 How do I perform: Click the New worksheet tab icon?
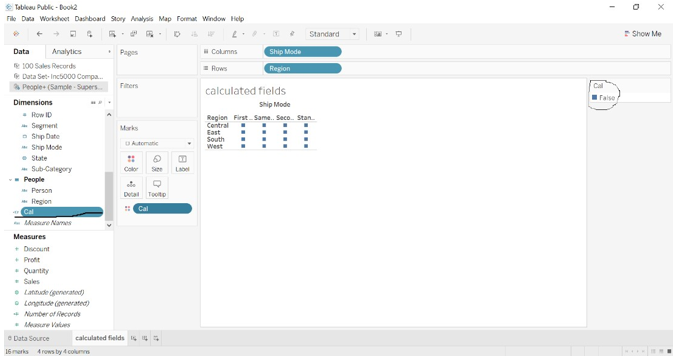click(134, 338)
